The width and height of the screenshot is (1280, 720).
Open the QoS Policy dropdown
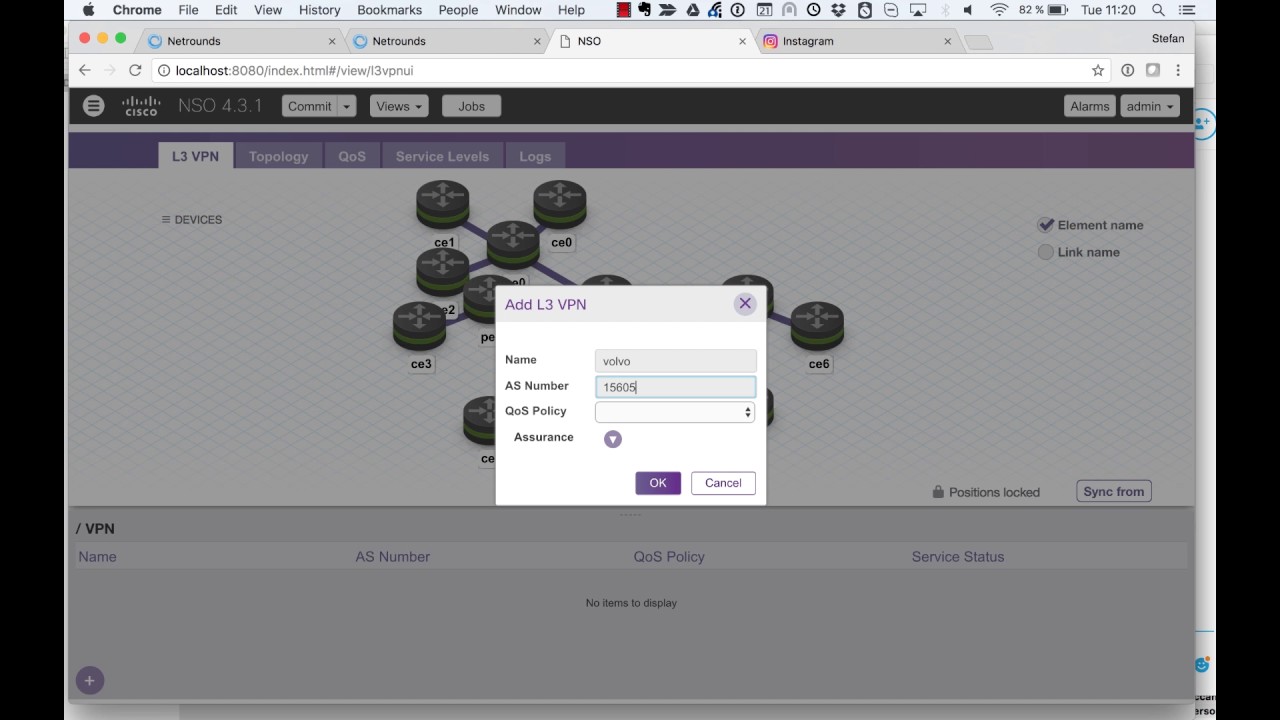(x=675, y=412)
